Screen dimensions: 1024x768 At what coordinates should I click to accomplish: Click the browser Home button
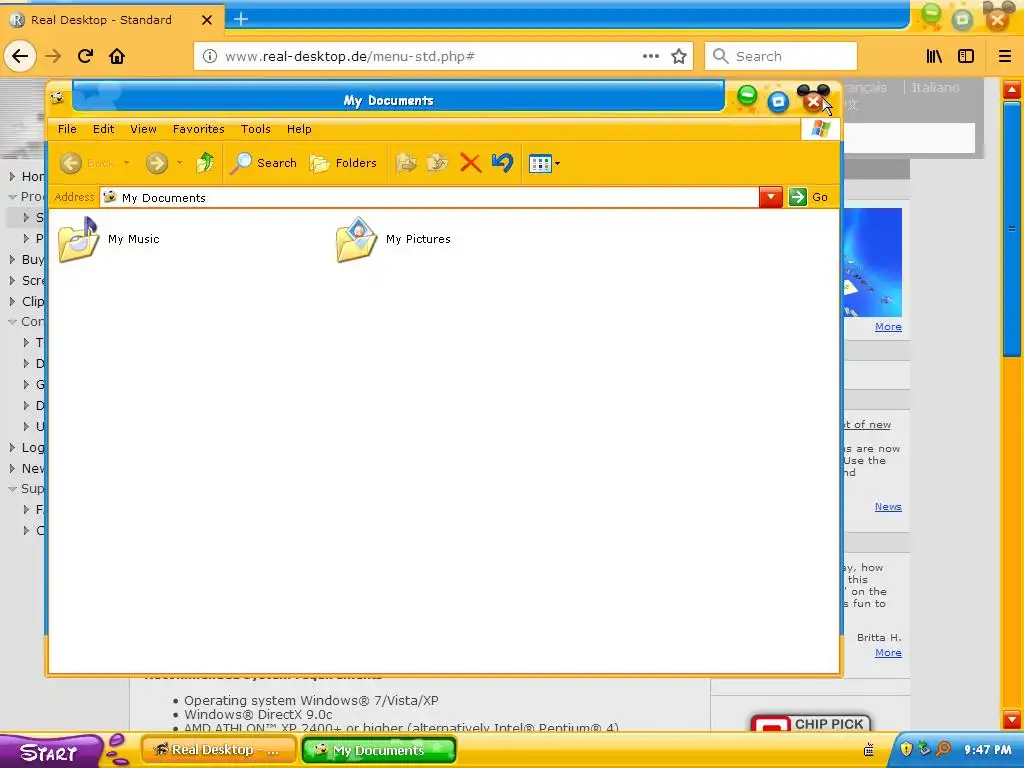coord(117,56)
